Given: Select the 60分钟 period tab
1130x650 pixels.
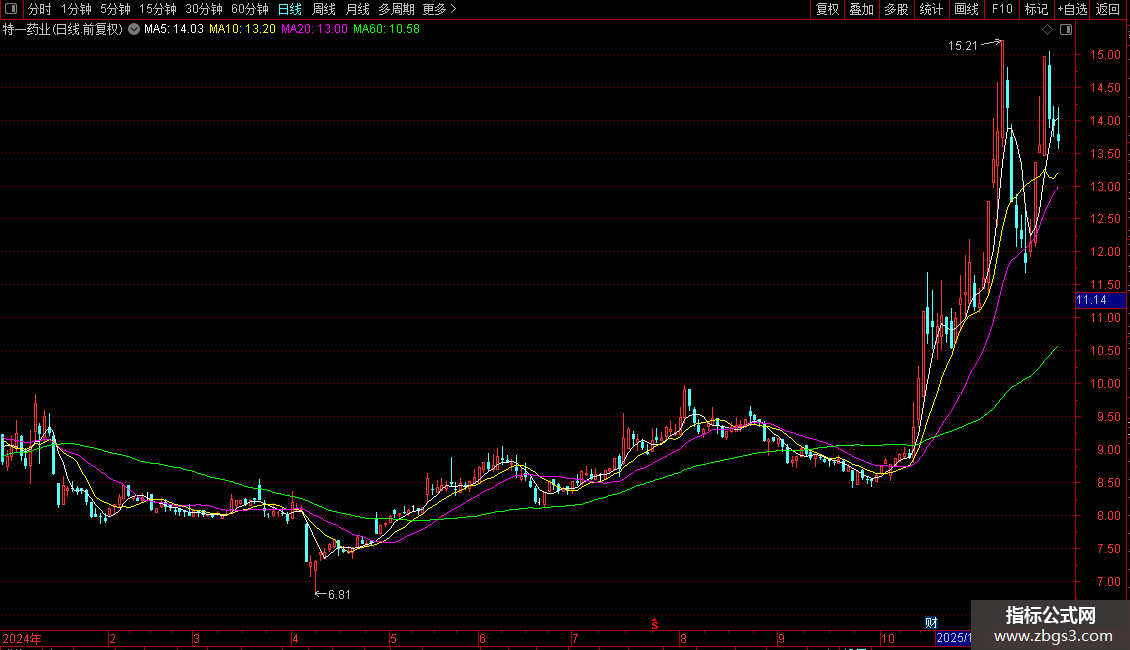Looking at the screenshot, I should coord(250,9).
